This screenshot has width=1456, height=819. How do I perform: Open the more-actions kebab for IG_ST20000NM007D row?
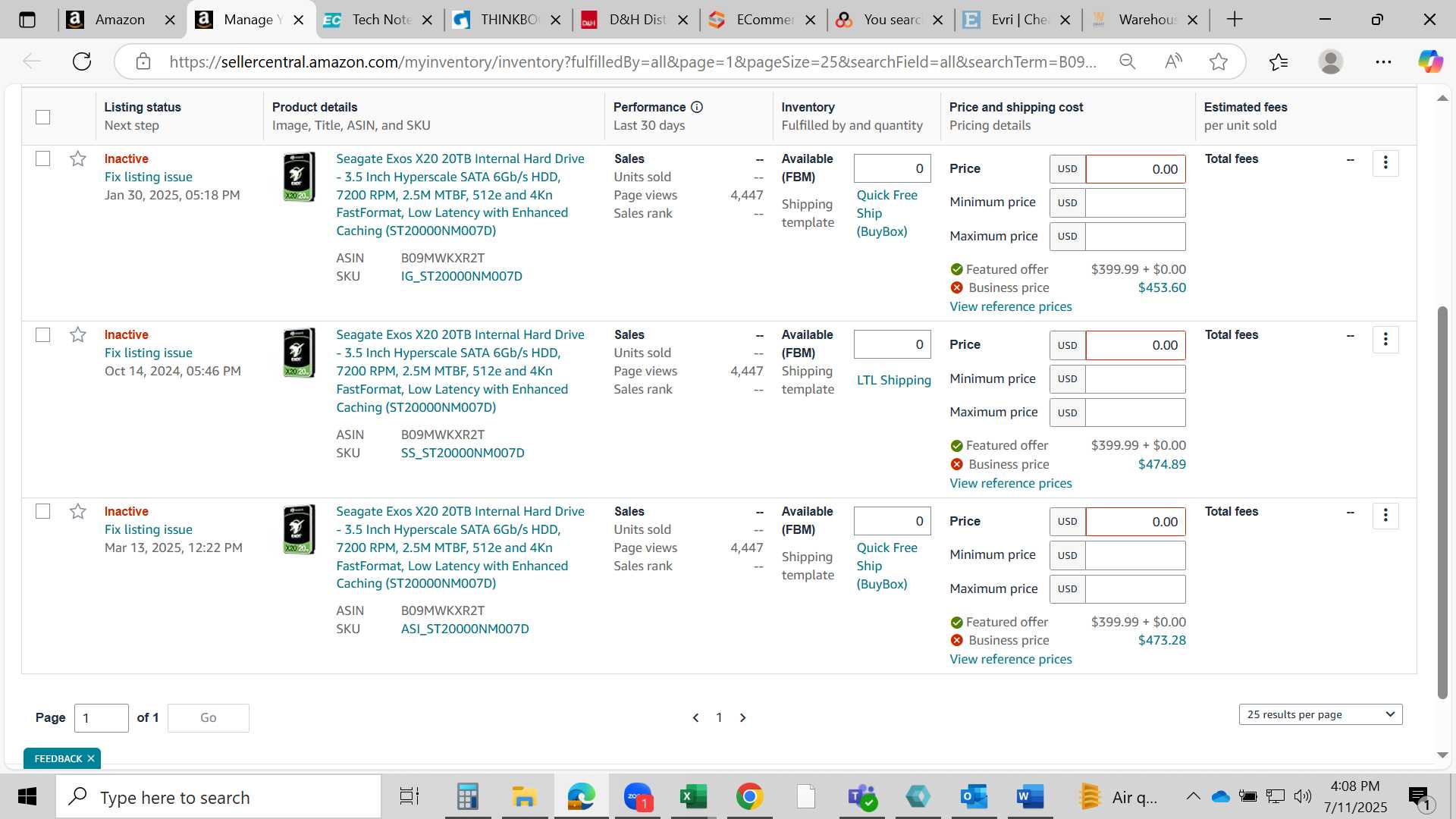[1385, 162]
